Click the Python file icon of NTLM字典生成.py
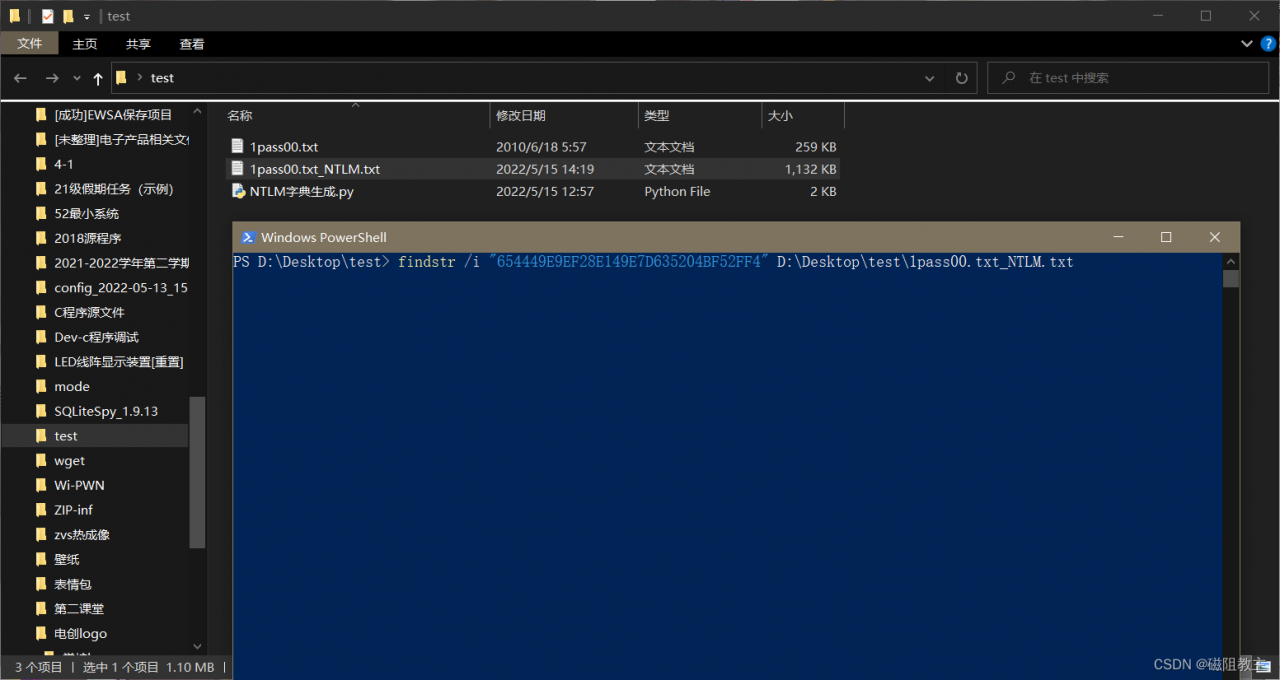The image size is (1280, 680). click(x=238, y=190)
